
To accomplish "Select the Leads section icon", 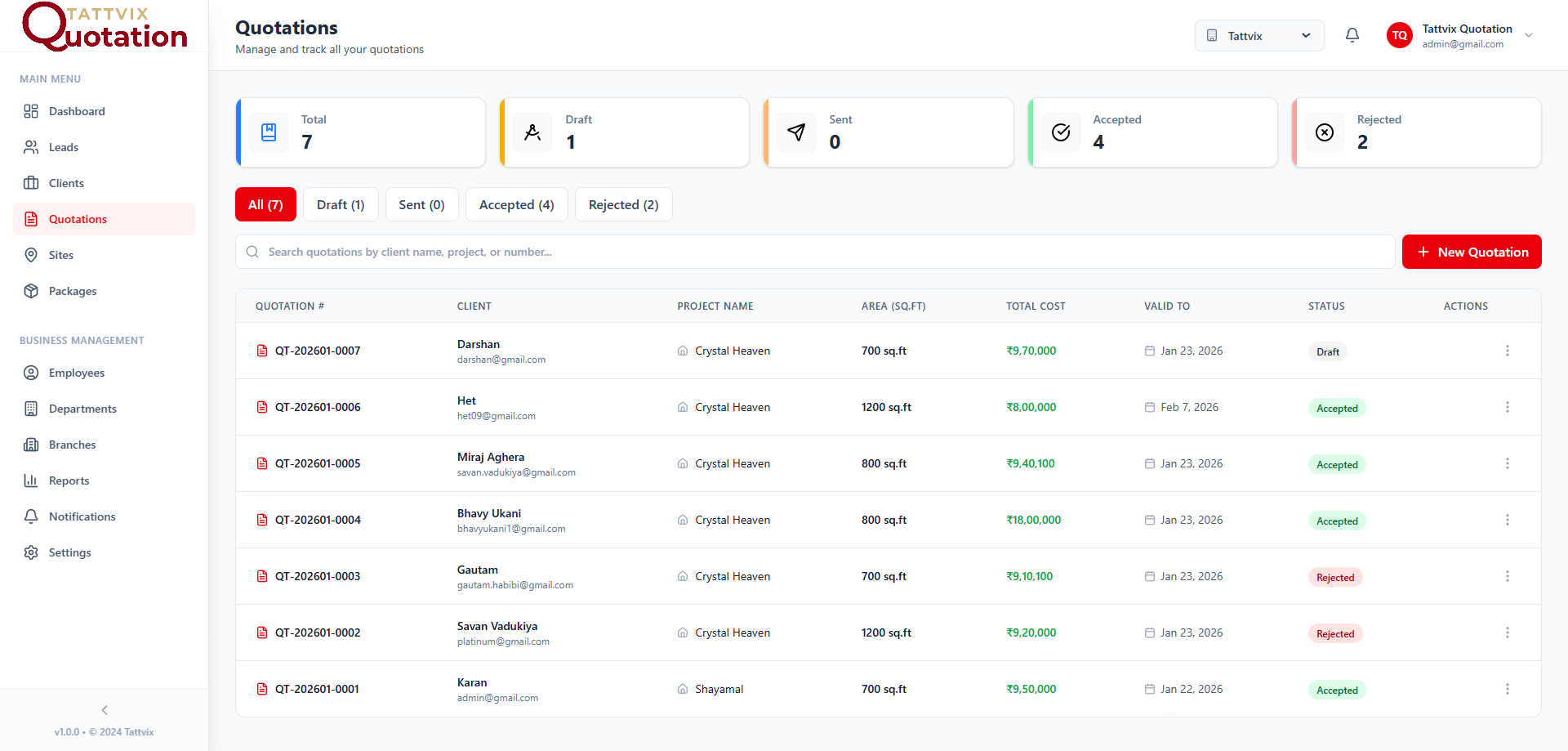I will coord(30,147).
